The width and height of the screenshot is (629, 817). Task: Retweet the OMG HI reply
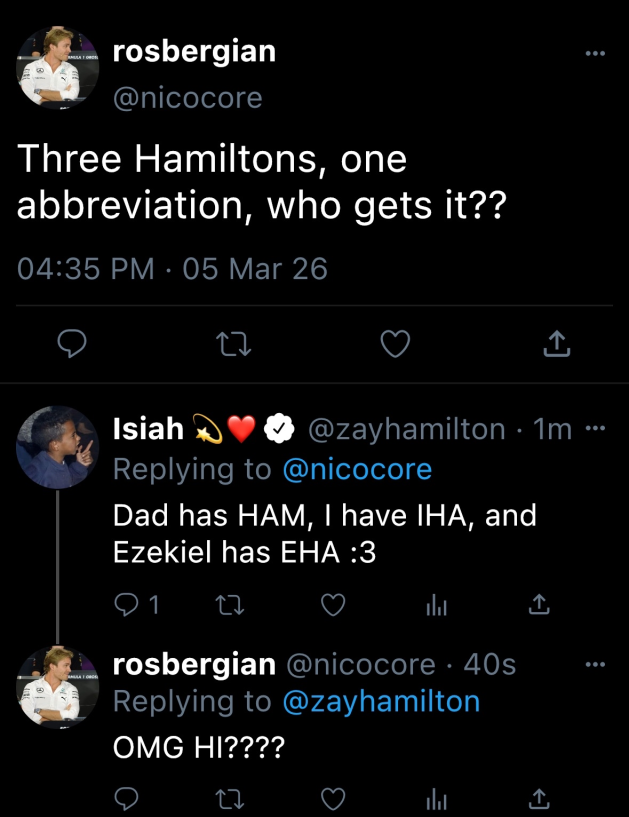(x=233, y=798)
